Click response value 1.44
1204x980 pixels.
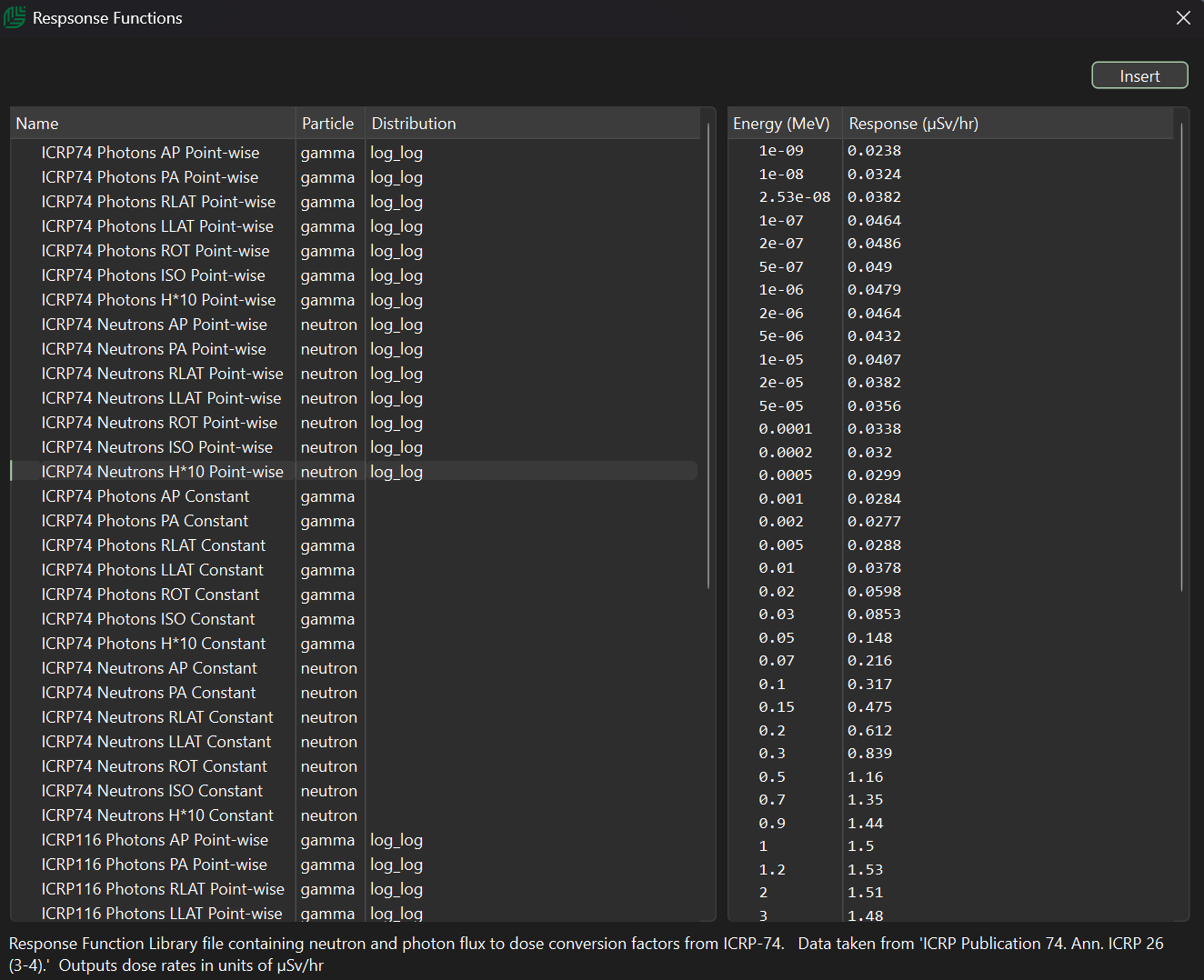tap(865, 824)
